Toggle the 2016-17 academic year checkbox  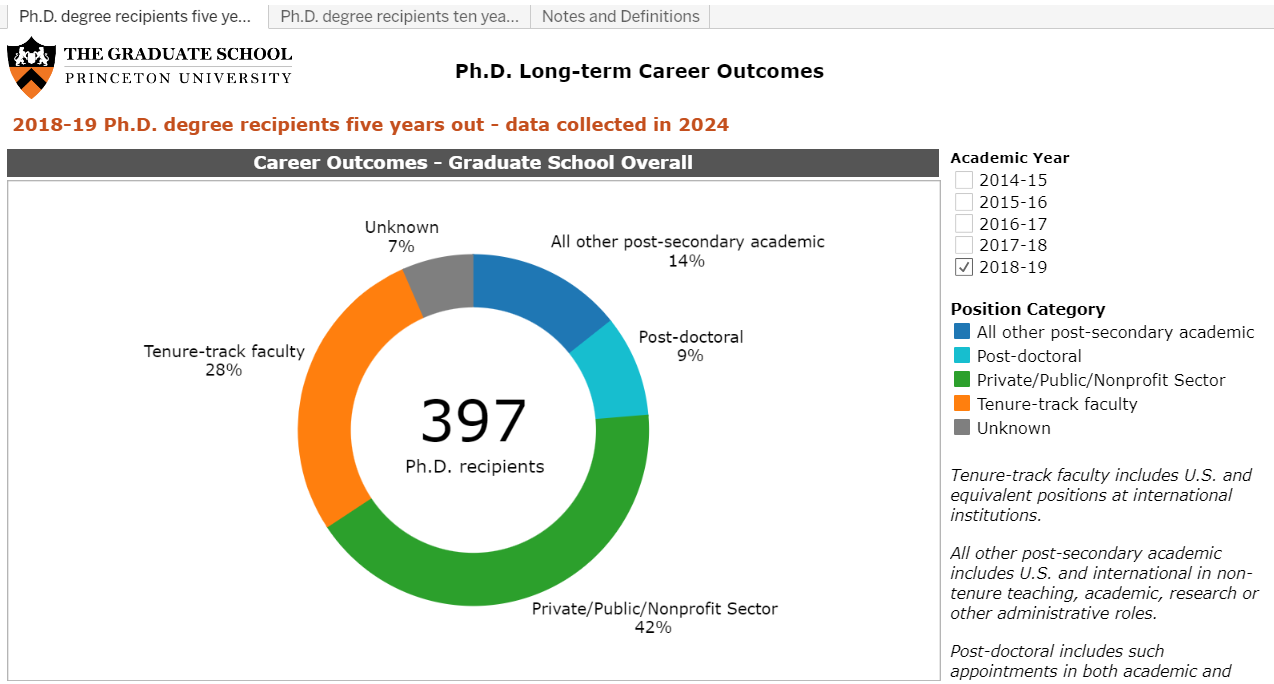[964, 224]
